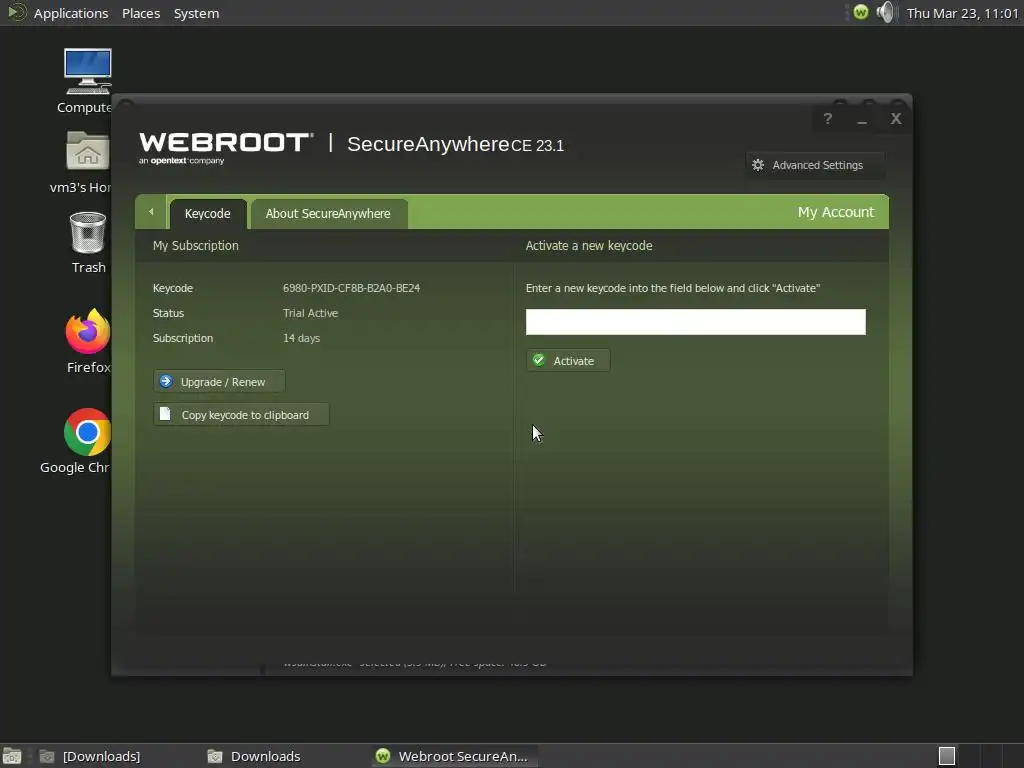
Task: Switch to Downloads taskbar window
Action: (255, 756)
